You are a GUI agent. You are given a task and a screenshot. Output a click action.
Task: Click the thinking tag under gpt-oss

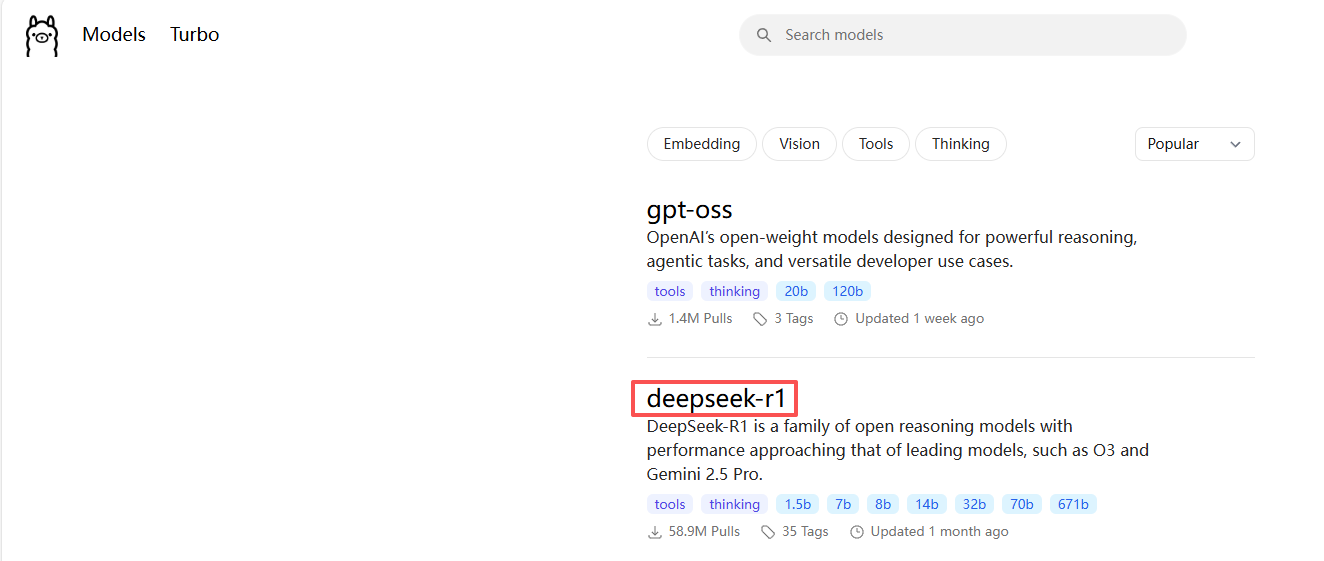tap(735, 291)
